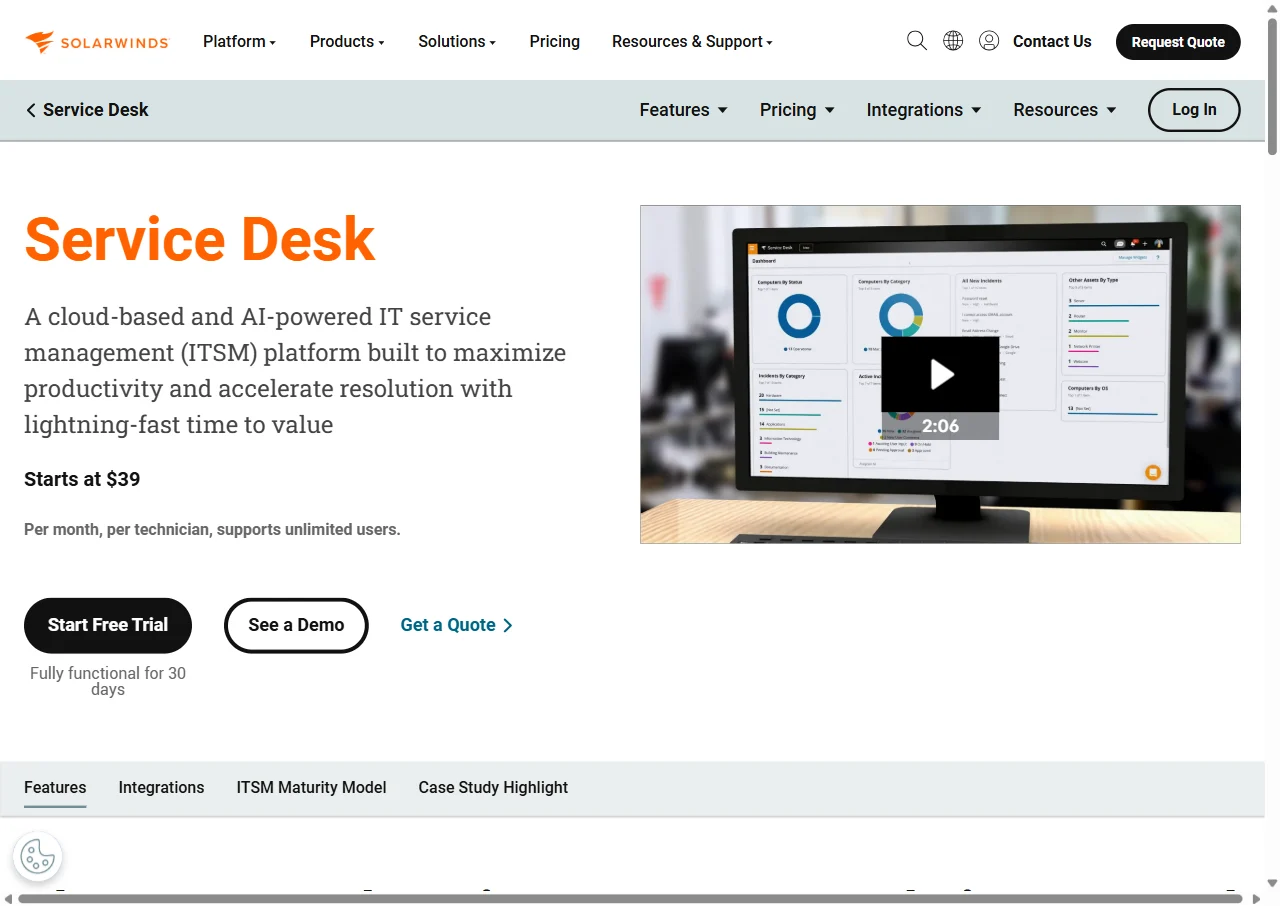
Task: Select the Features tab
Action: [55, 788]
